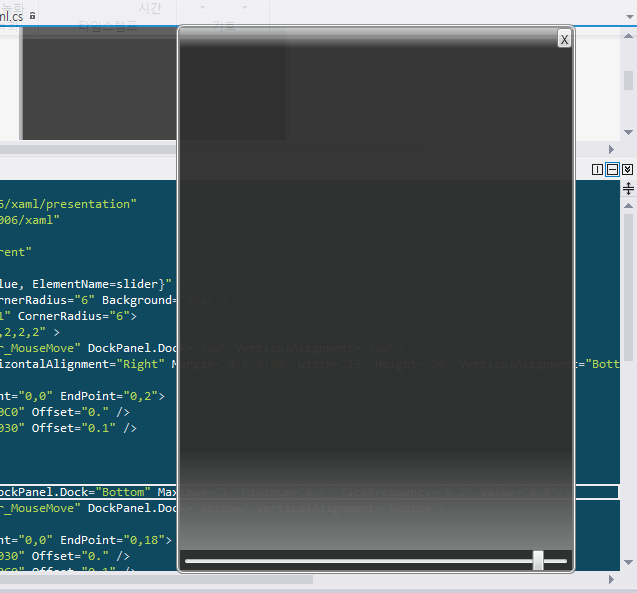This screenshot has height=593, width=637.
Task: Click code editor horizontal scroll-right arrow
Action: coord(611,580)
